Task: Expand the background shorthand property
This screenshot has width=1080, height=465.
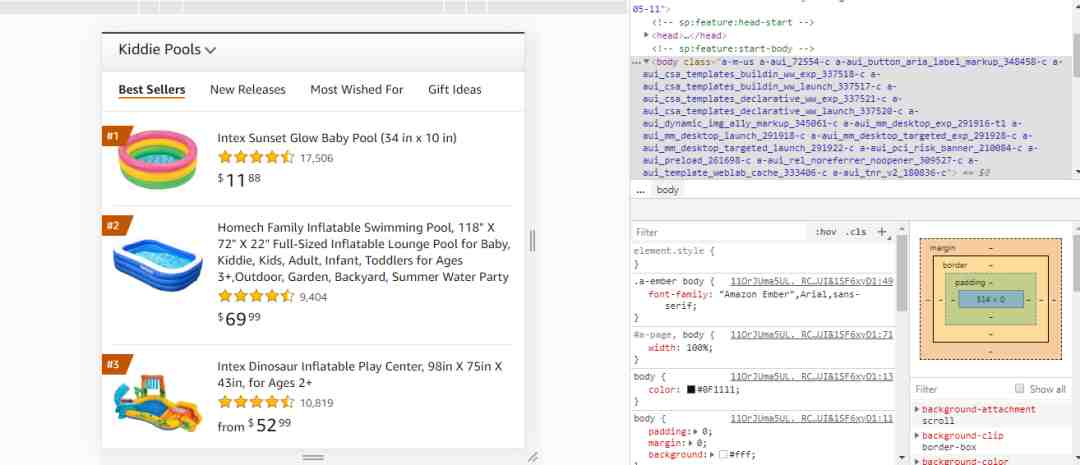Action: tap(711, 455)
